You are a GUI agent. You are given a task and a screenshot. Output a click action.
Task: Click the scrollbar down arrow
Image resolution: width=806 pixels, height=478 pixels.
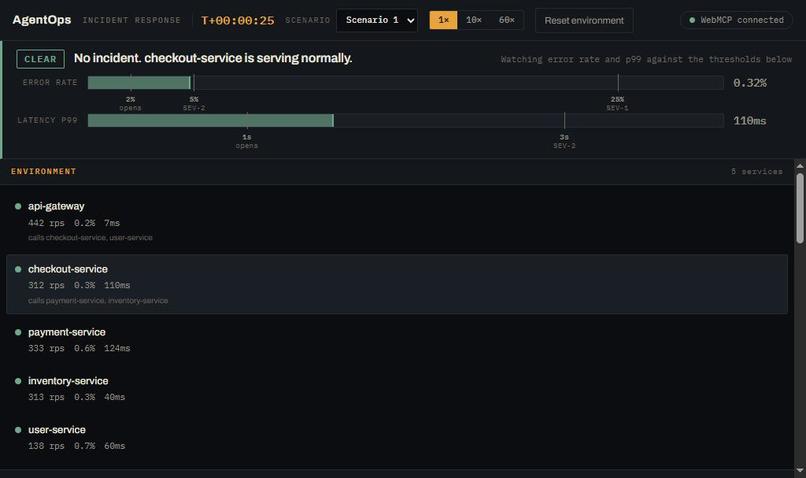point(800,470)
